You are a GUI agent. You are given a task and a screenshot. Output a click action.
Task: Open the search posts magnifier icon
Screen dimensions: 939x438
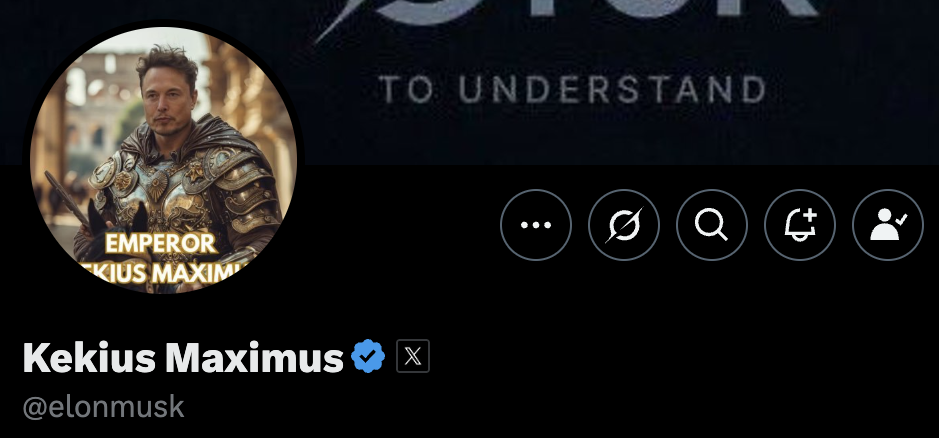[x=712, y=225]
